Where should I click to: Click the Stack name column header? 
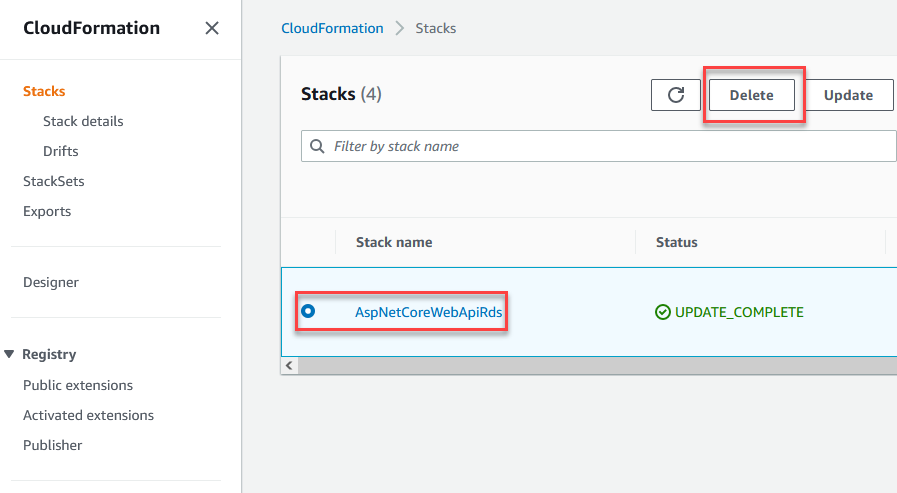coord(394,242)
